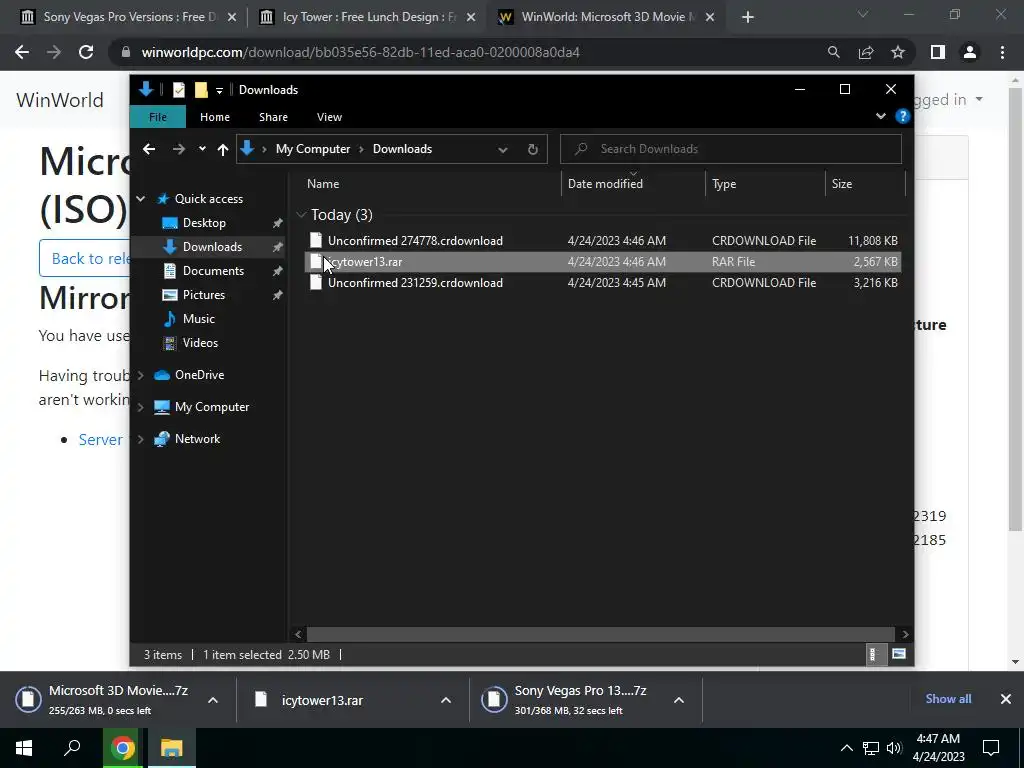The height and width of the screenshot is (768, 1024).
Task: Open recent locations dropdown arrow
Action: coord(202,149)
